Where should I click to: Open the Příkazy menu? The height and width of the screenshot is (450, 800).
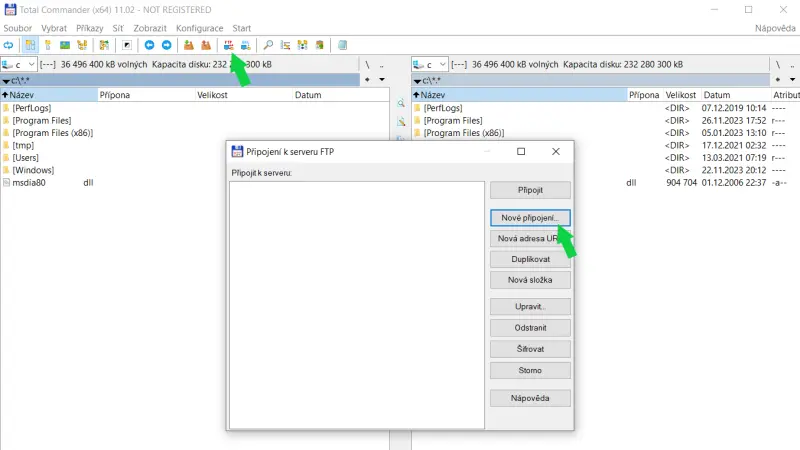click(90, 28)
